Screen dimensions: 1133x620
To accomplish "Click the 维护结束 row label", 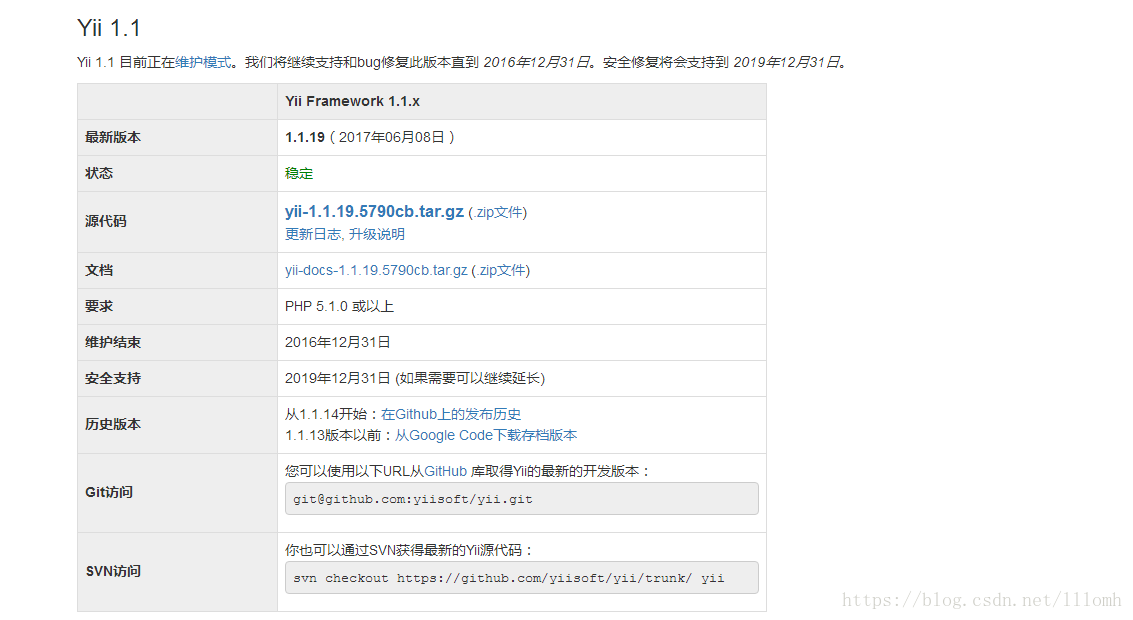I will point(113,343).
